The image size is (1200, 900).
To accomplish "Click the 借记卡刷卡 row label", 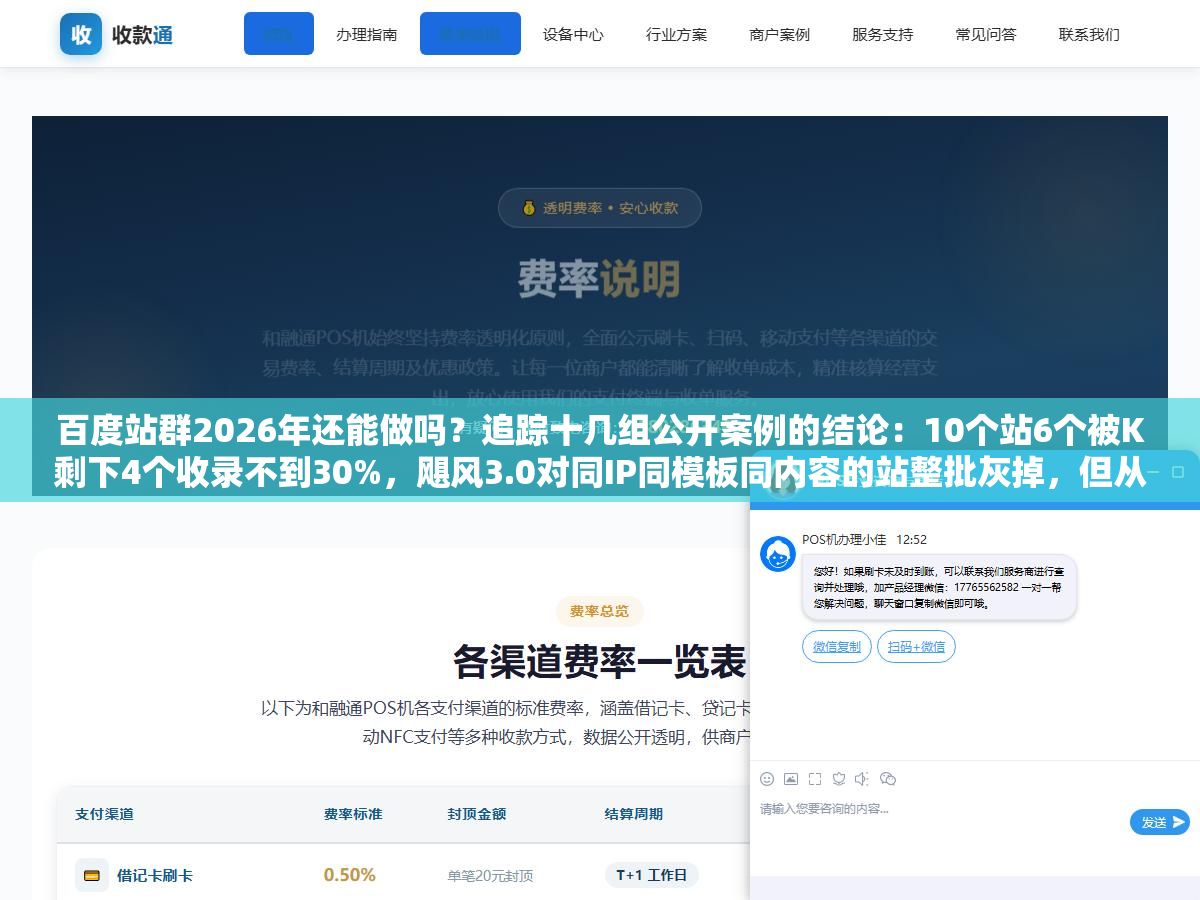I will [155, 875].
